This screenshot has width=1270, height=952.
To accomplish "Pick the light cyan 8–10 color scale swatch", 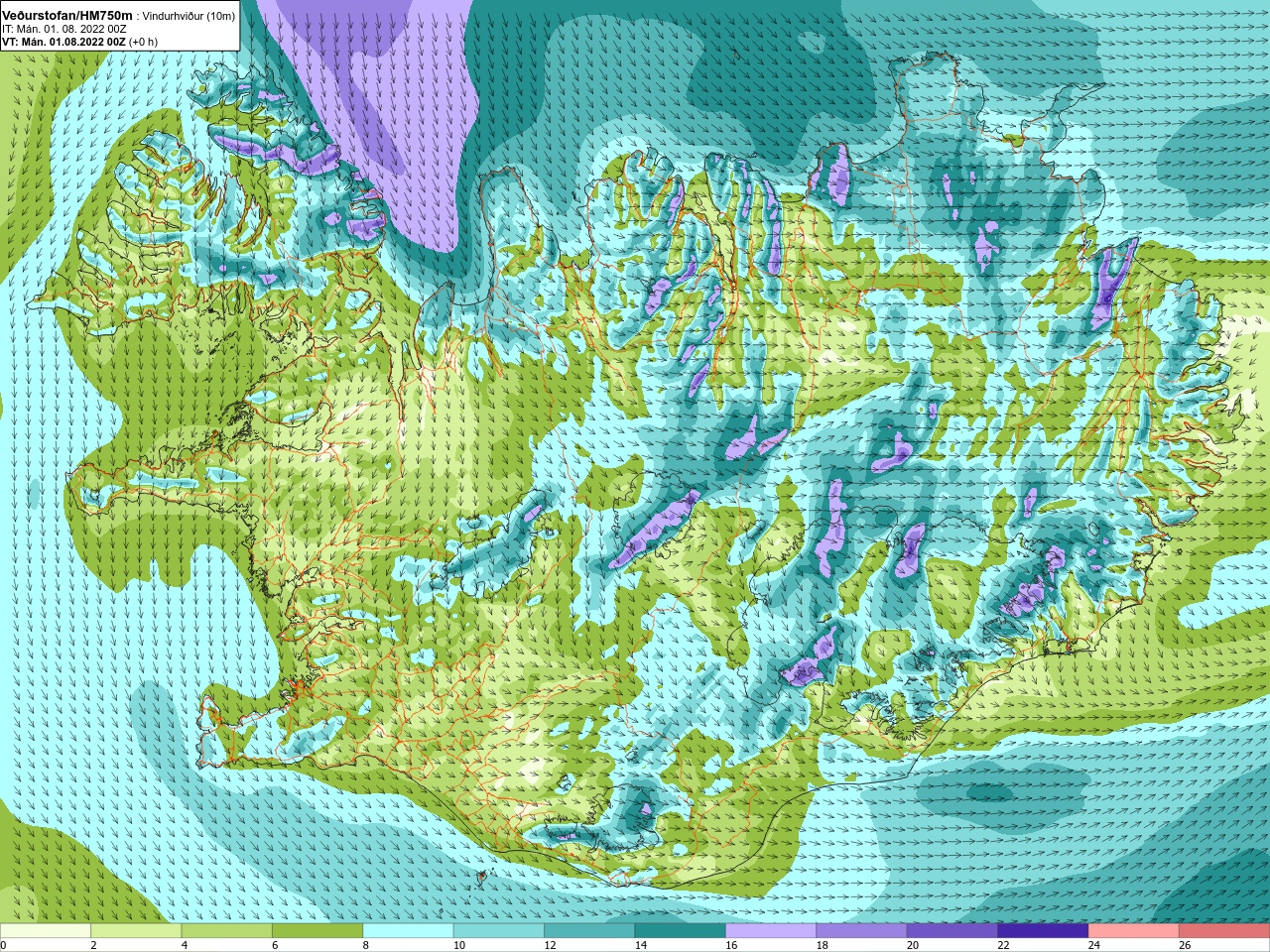I will pyautogui.click(x=408, y=931).
